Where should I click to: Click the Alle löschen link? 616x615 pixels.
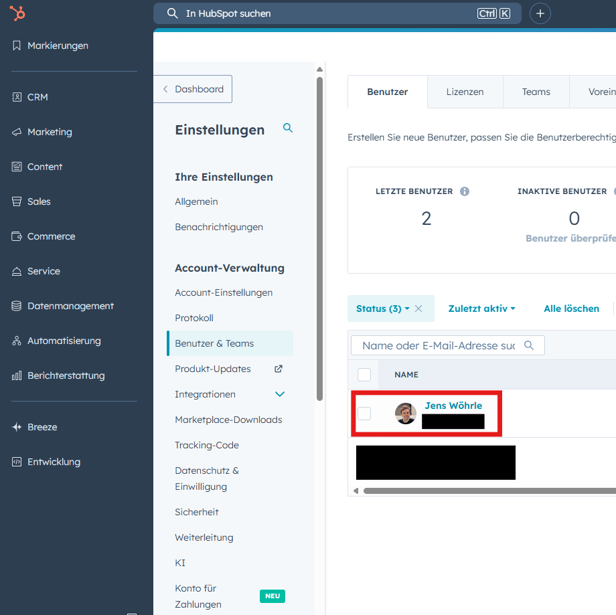pos(571,309)
